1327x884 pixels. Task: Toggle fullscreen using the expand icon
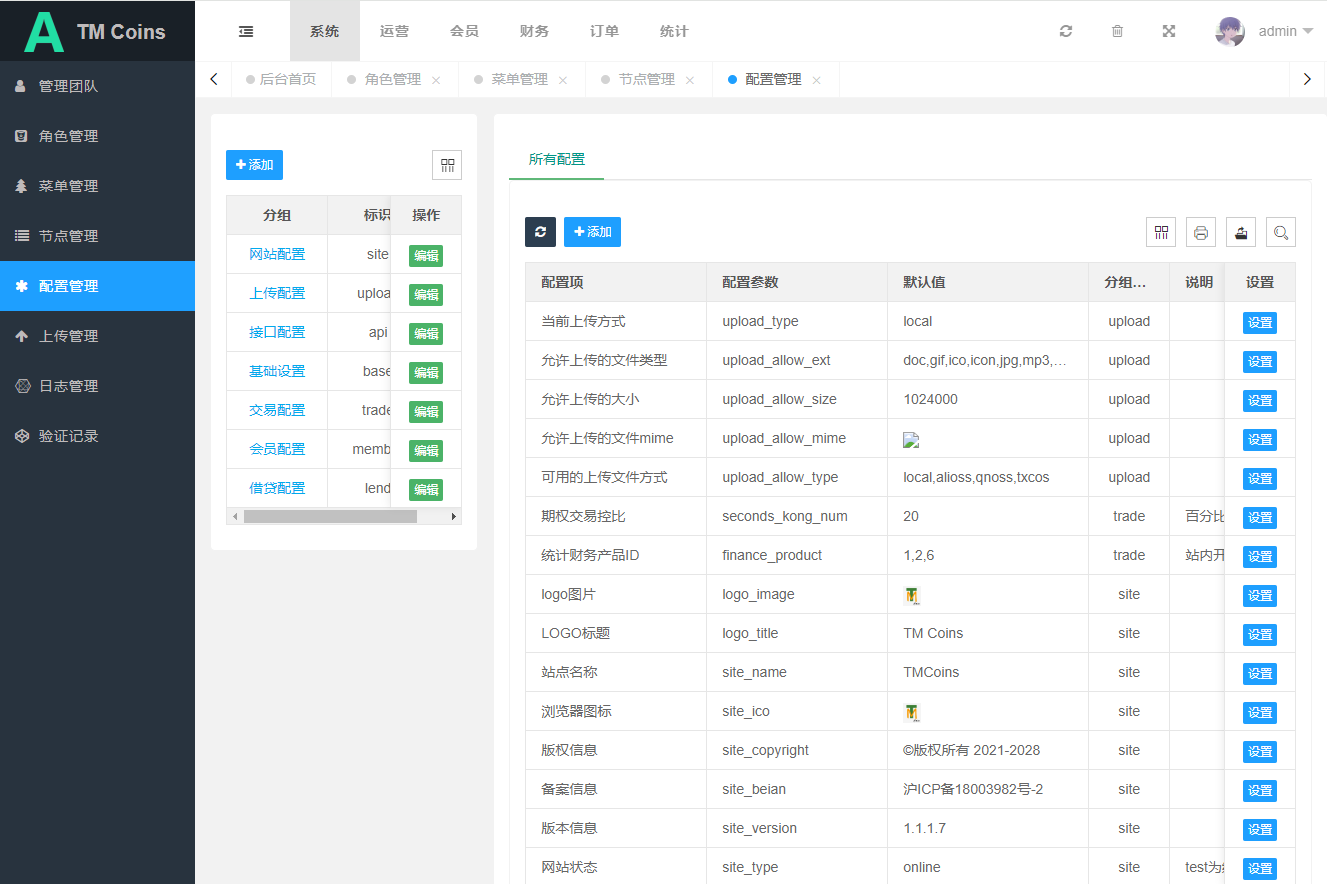[x=1168, y=31]
